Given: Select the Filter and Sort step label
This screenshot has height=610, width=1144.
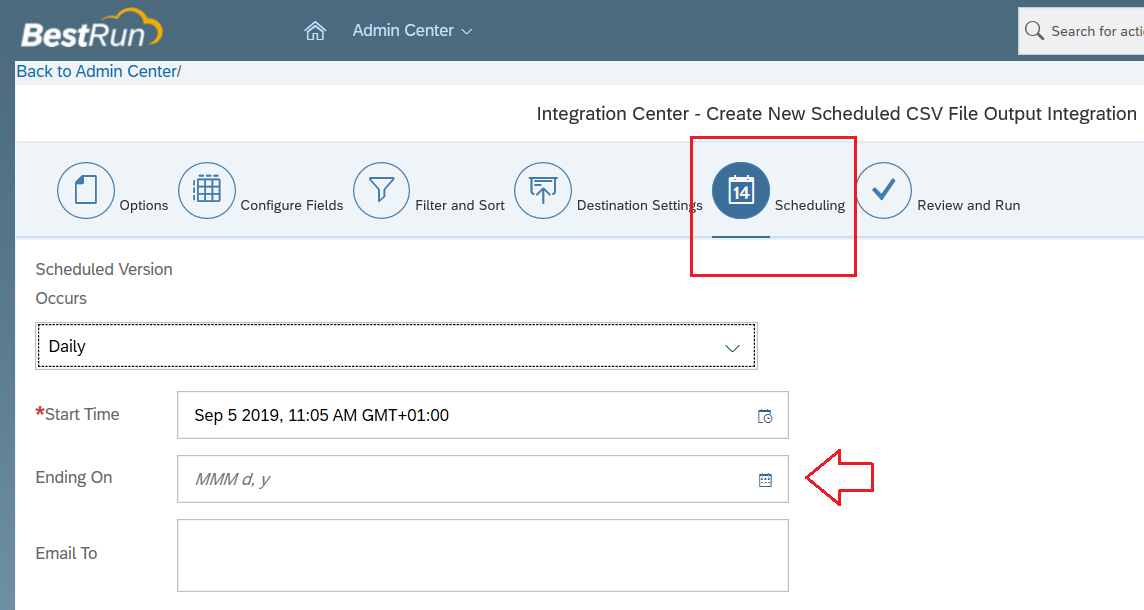Looking at the screenshot, I should point(460,206).
